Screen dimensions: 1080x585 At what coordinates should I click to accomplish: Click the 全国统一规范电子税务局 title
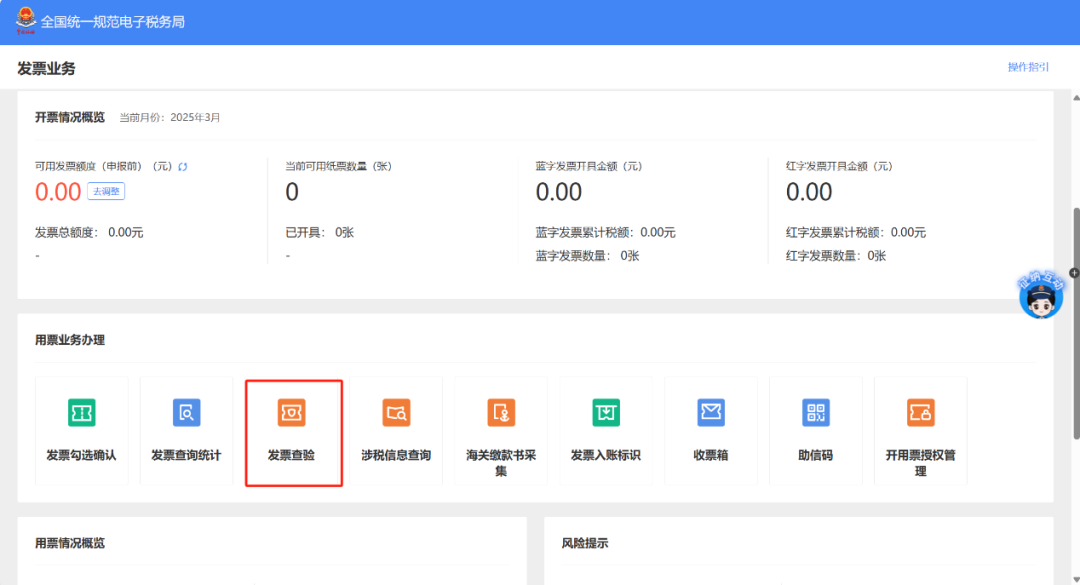pyautogui.click(x=112, y=22)
